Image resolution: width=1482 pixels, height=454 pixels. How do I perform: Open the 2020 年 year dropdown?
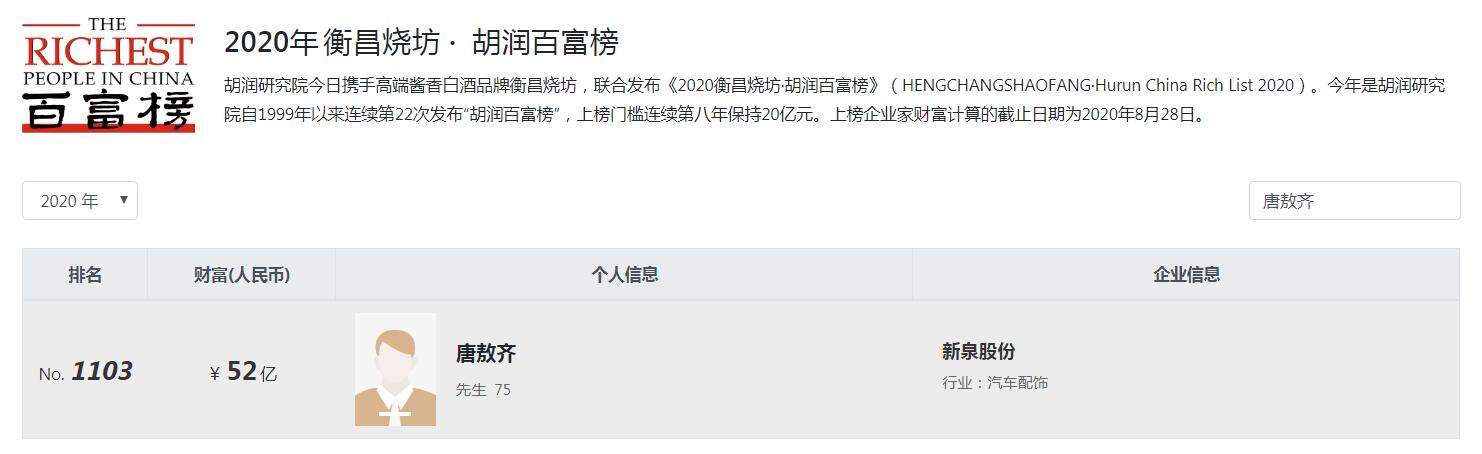[80, 201]
